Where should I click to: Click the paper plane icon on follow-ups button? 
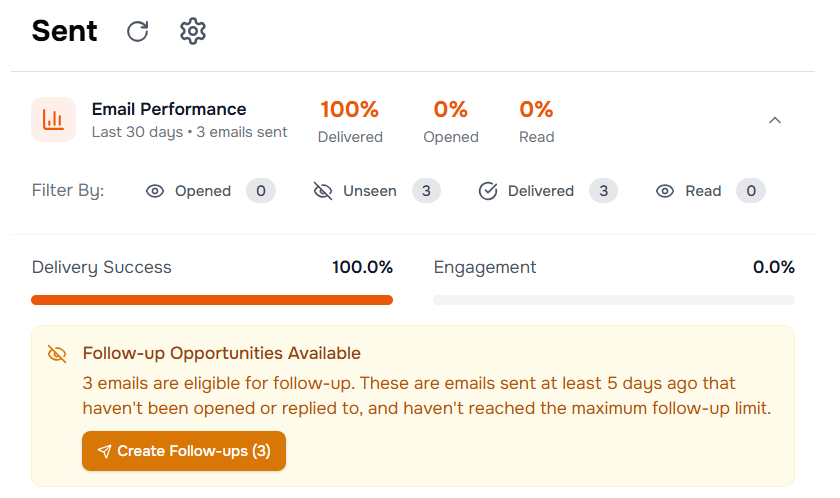(x=104, y=451)
